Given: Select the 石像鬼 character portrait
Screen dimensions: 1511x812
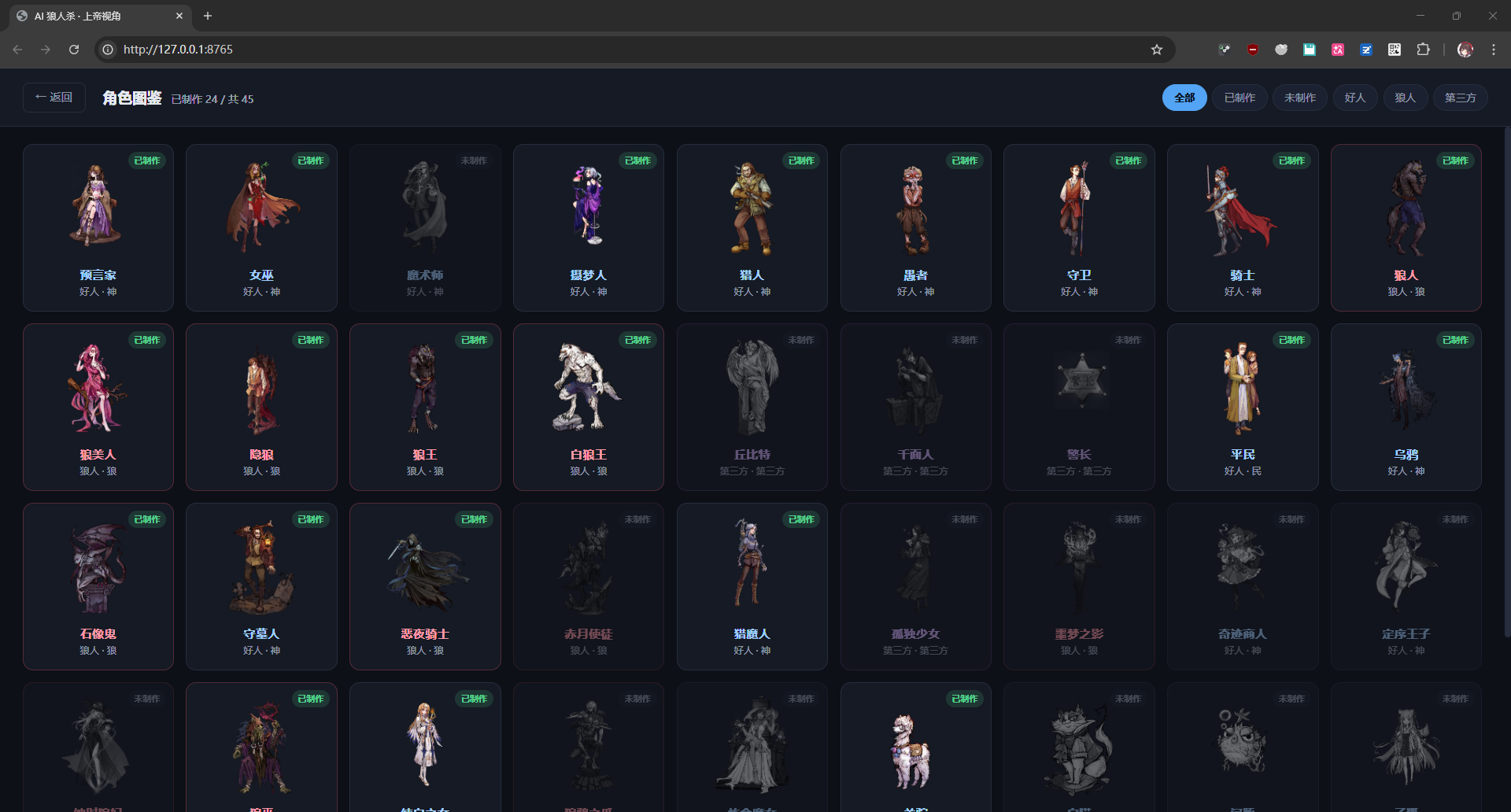Looking at the screenshot, I should pos(98,567).
